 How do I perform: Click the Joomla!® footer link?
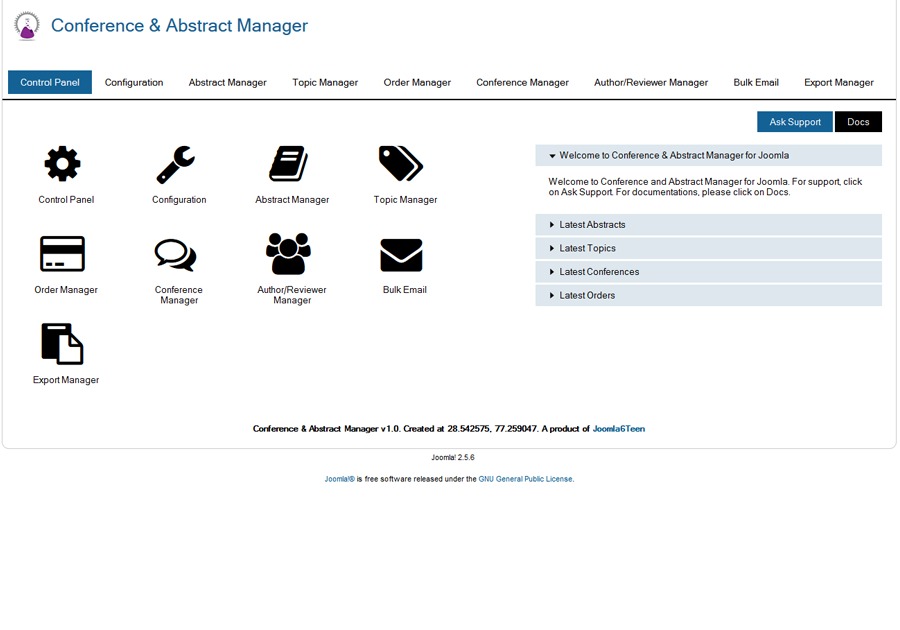pyautogui.click(x=340, y=479)
